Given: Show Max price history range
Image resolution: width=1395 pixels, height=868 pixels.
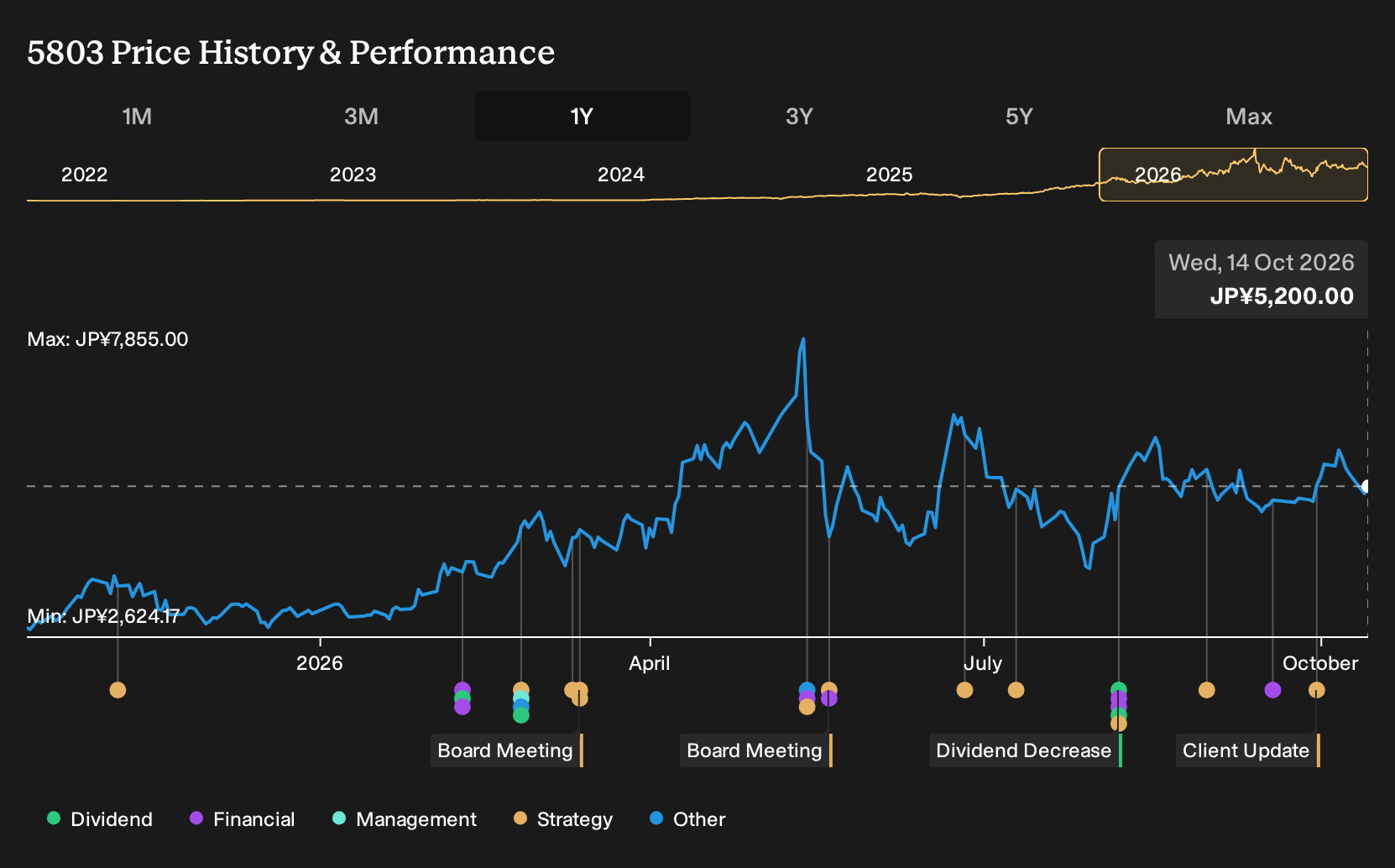Looking at the screenshot, I should [1249, 116].
